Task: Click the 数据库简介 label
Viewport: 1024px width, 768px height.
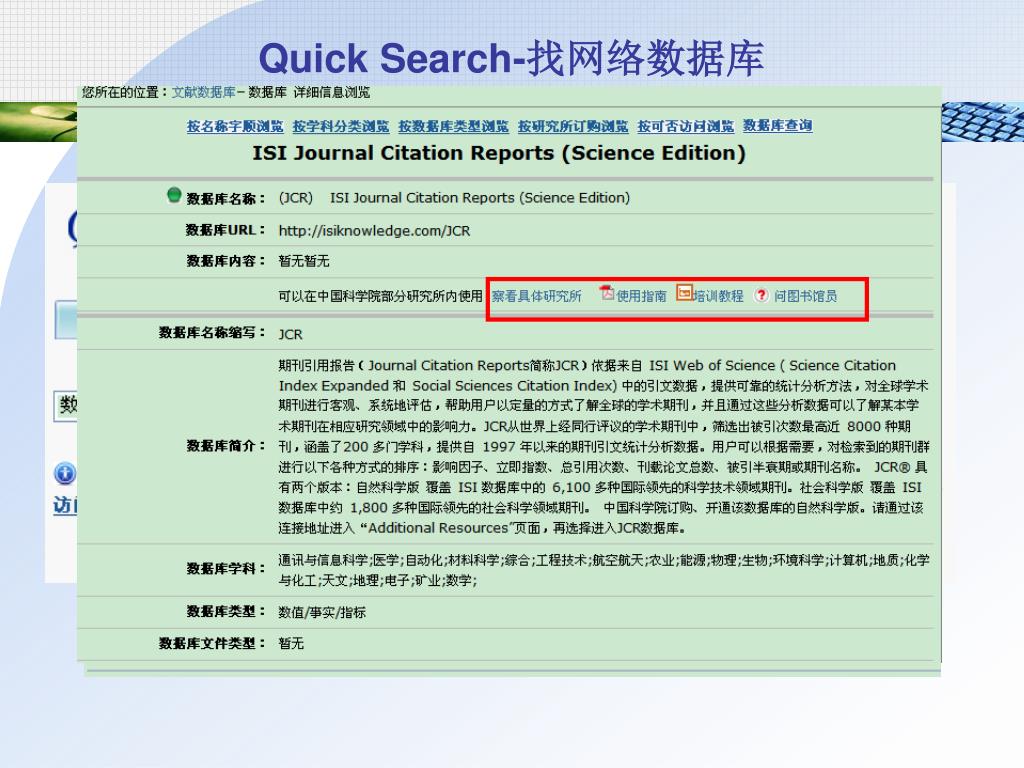Action: click(226, 446)
